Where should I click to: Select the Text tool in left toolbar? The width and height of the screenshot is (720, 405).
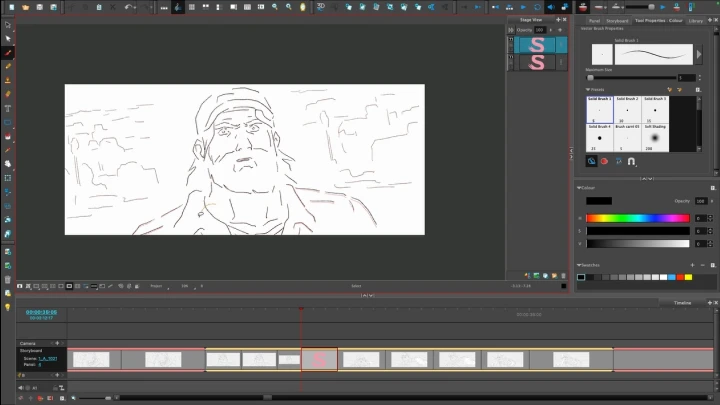[8, 108]
